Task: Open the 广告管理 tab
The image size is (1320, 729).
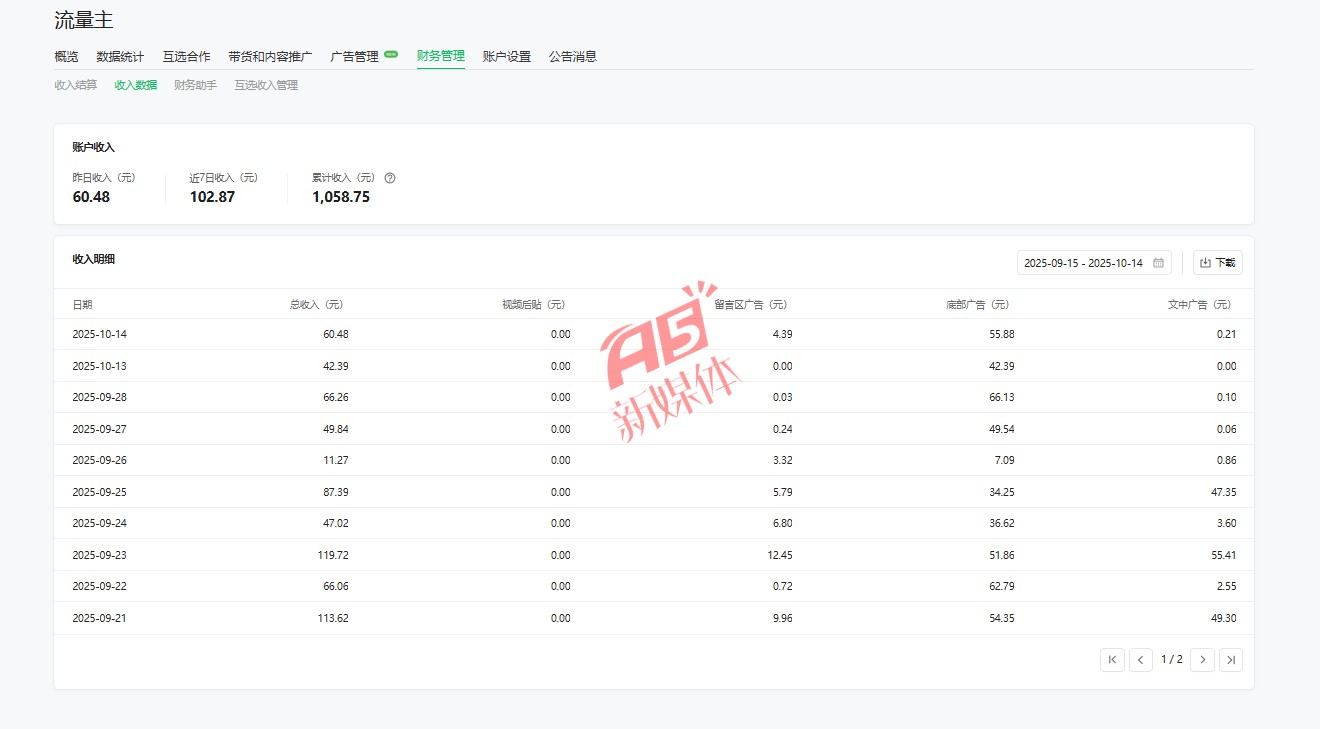Action: (355, 57)
